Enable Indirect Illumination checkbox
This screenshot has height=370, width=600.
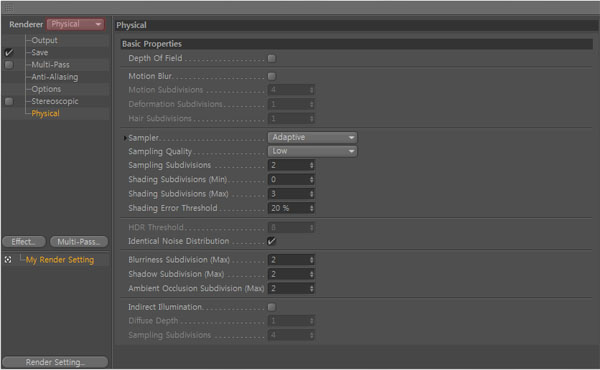coord(272,307)
